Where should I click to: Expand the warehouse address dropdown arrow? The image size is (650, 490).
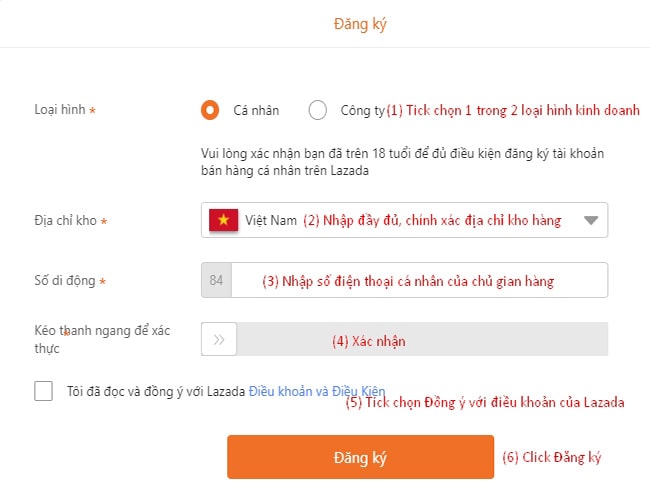tap(590, 221)
